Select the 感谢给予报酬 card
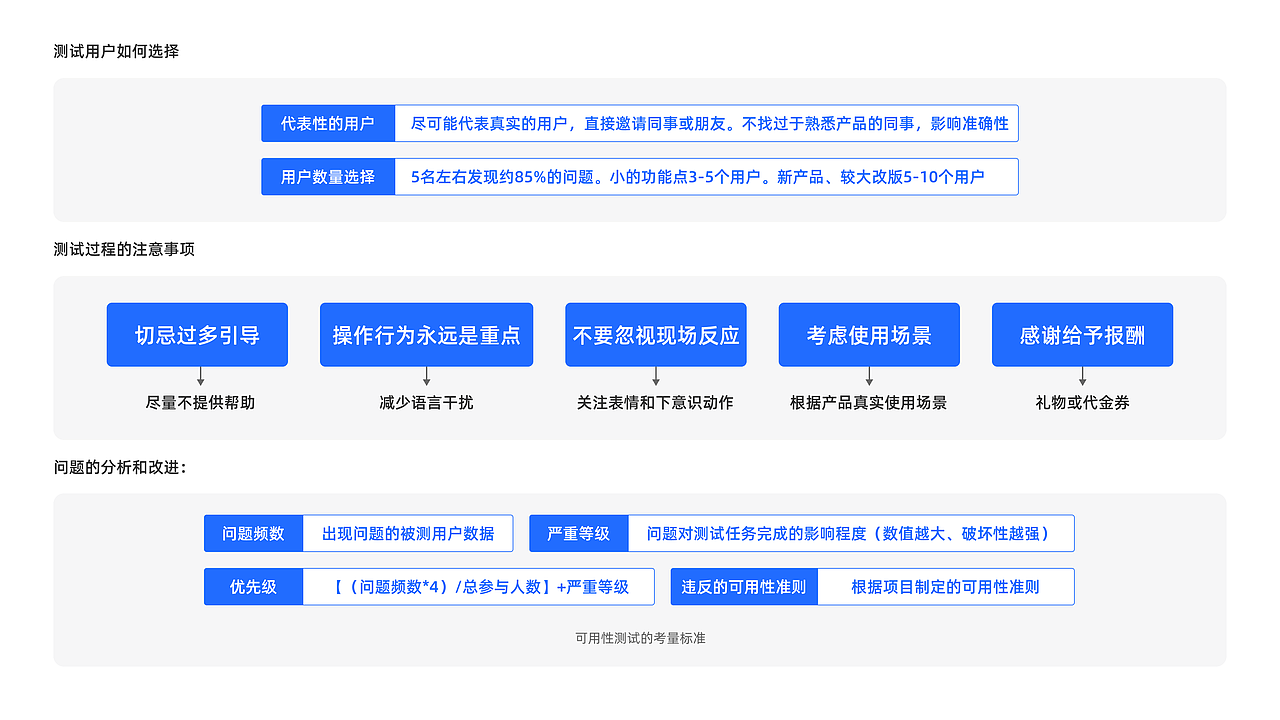 coord(1082,335)
